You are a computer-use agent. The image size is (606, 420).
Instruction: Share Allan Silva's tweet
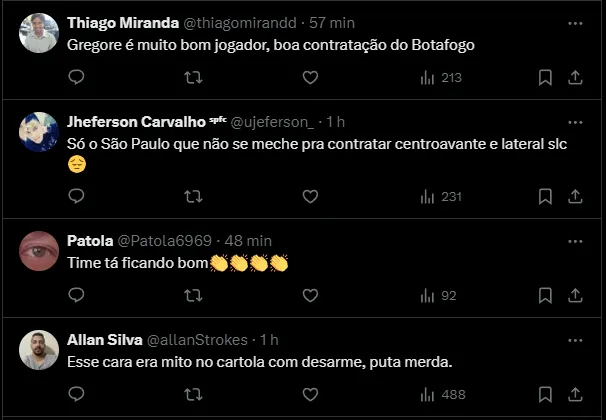(575, 394)
